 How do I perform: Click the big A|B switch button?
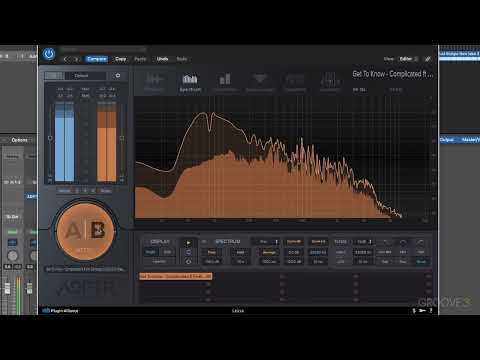[86, 231]
